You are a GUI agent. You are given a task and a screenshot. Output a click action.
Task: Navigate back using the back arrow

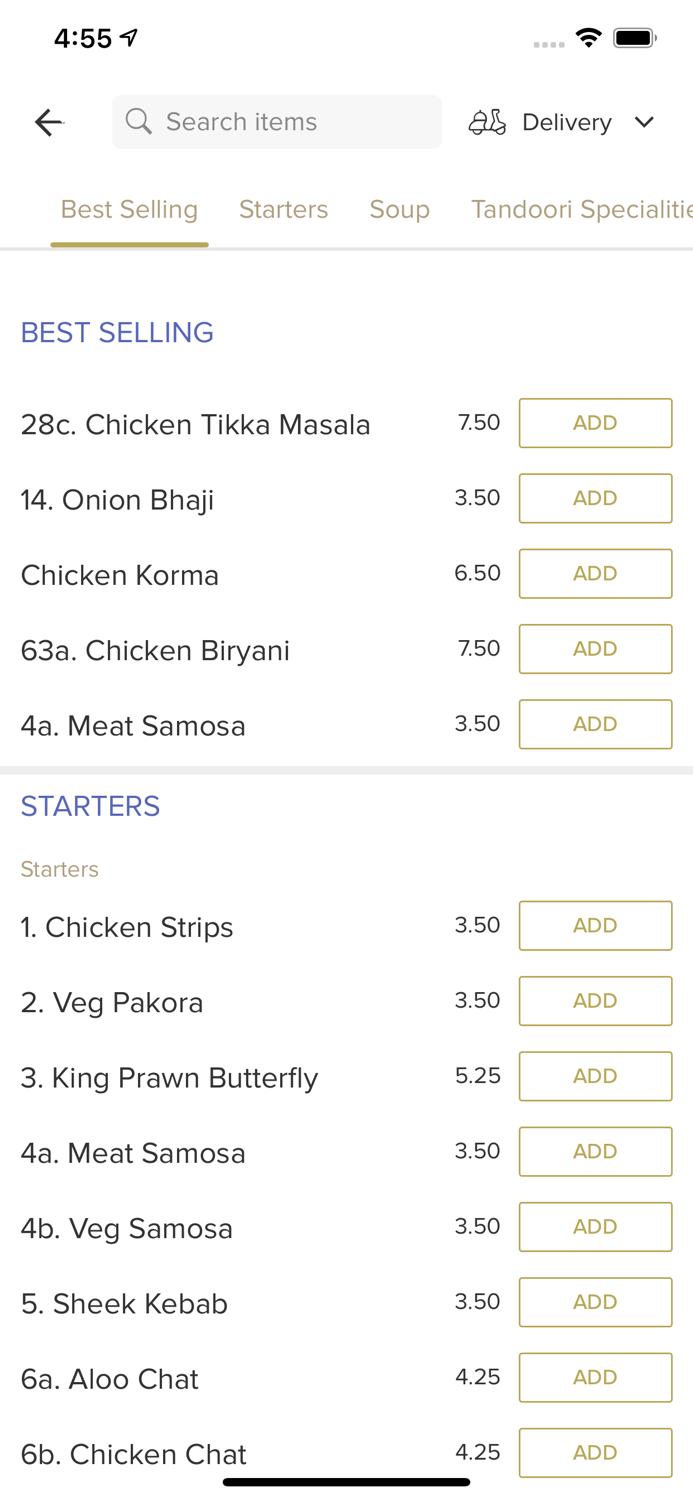[x=47, y=122]
